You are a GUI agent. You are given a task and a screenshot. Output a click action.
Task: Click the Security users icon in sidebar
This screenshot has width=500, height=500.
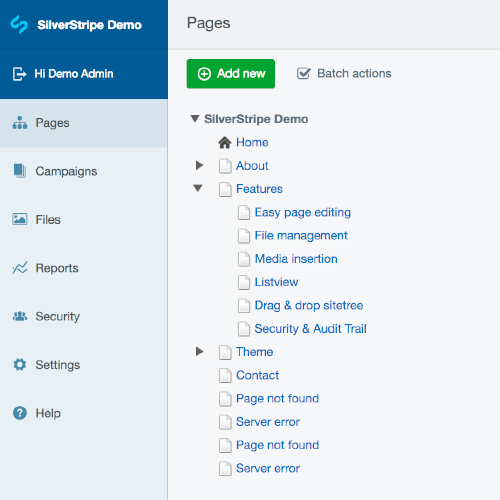pyautogui.click(x=20, y=316)
